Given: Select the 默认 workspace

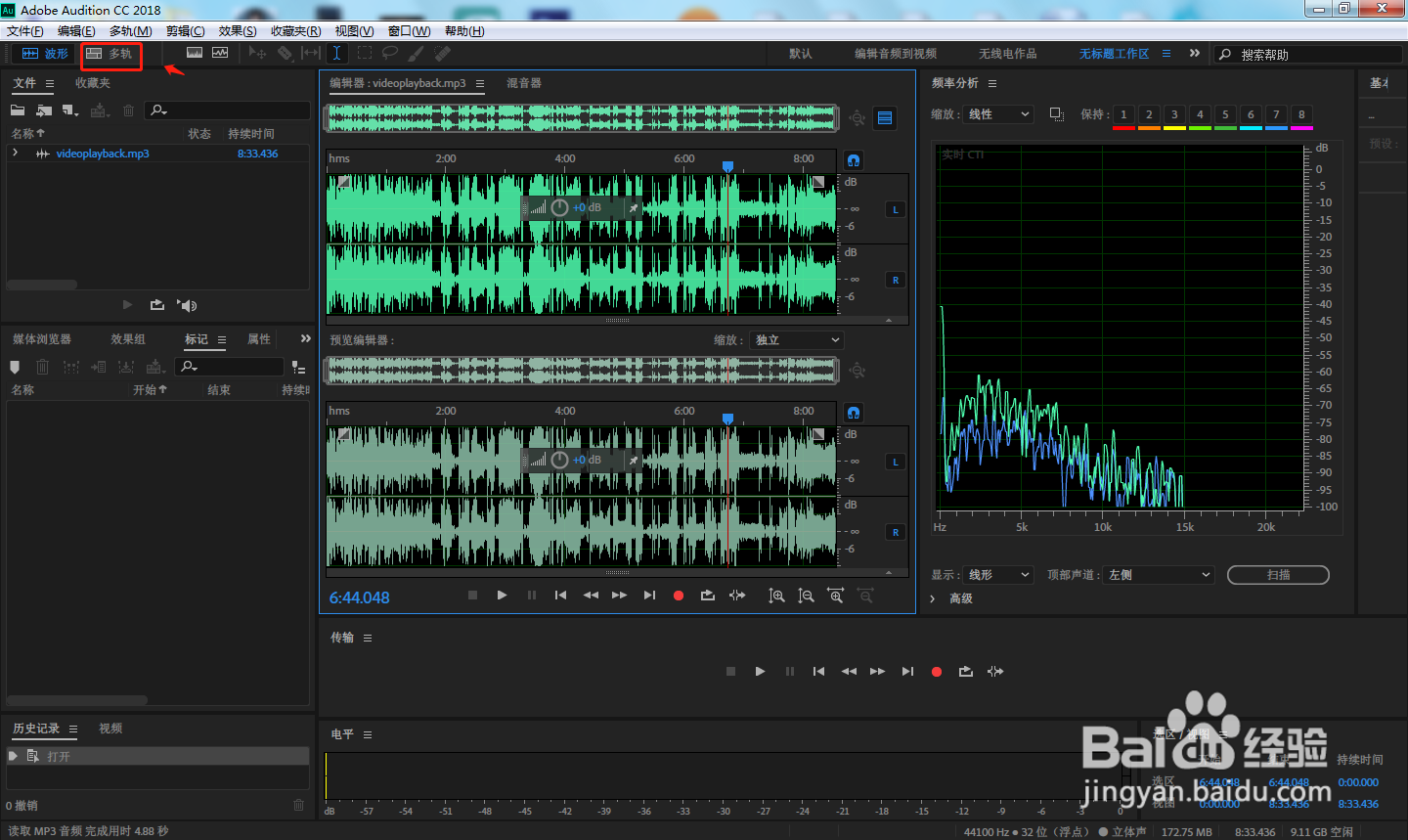Looking at the screenshot, I should pyautogui.click(x=800, y=54).
